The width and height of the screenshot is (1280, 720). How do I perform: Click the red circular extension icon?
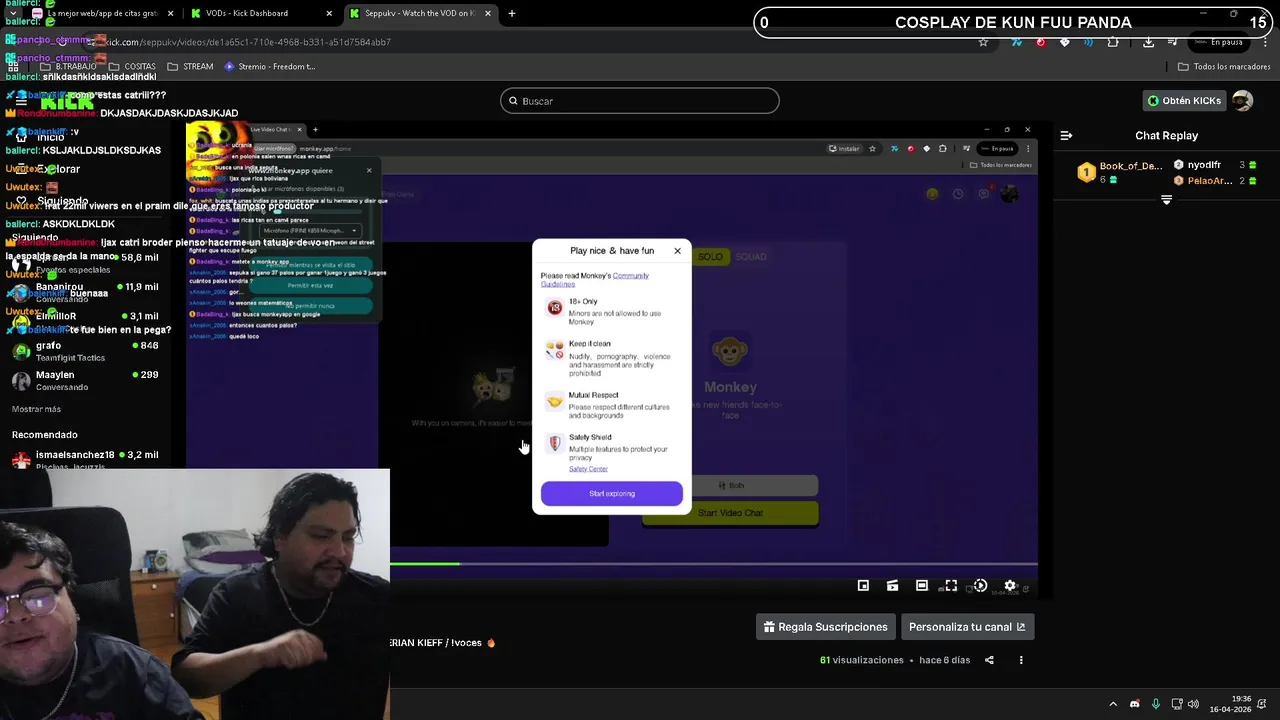(1040, 42)
